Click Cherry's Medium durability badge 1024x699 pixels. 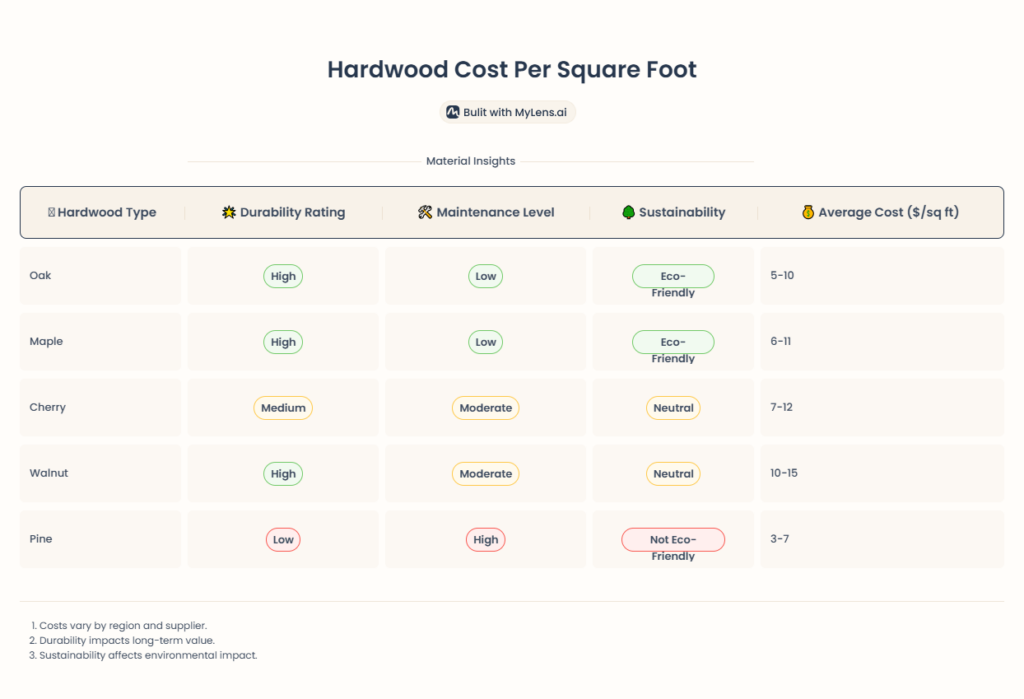click(283, 408)
